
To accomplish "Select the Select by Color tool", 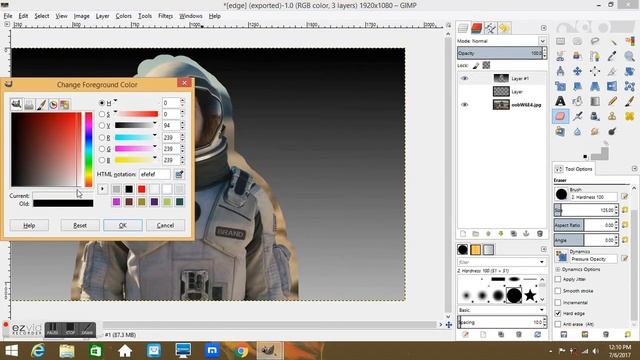I will pos(629,41).
